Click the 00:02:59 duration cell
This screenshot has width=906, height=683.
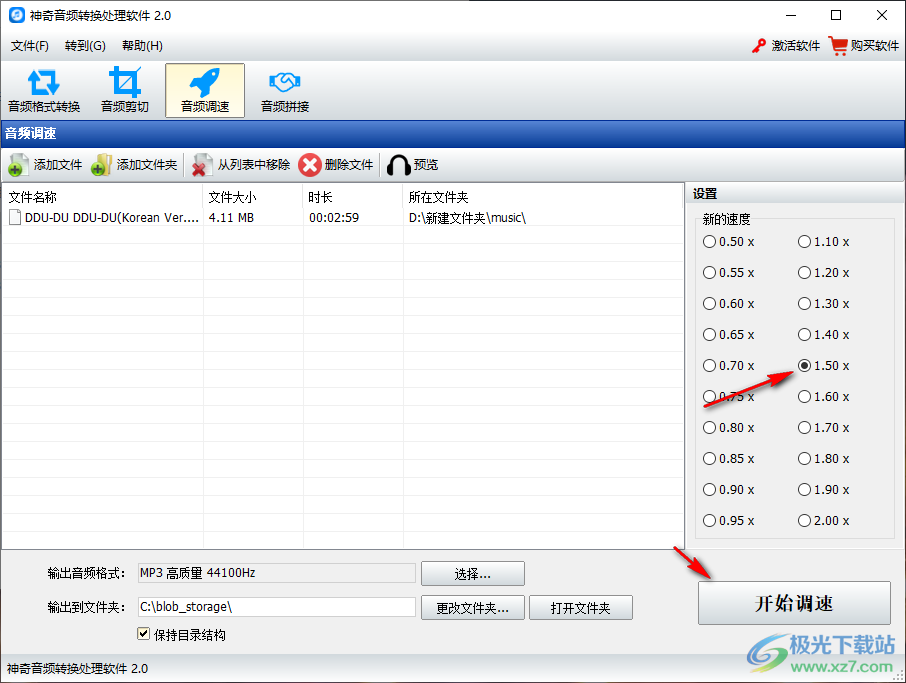[334, 218]
